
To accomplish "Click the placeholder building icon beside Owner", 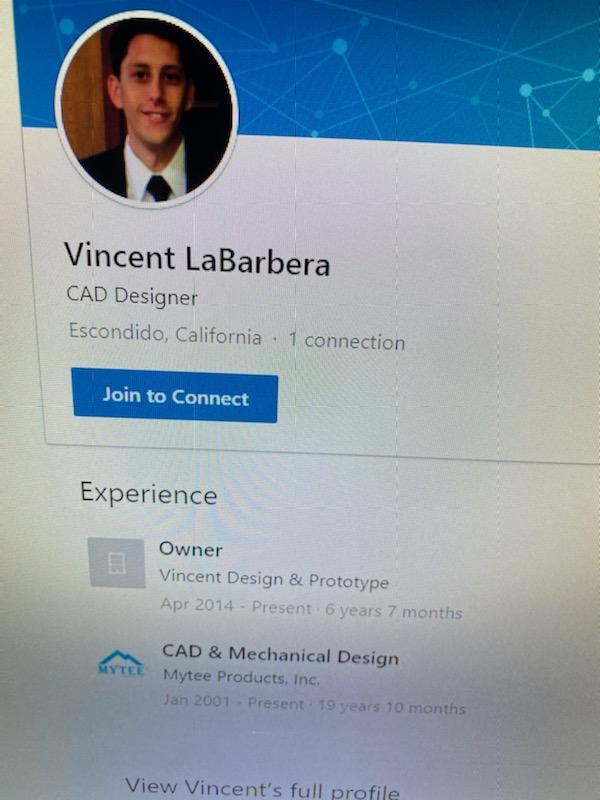I will (117, 562).
